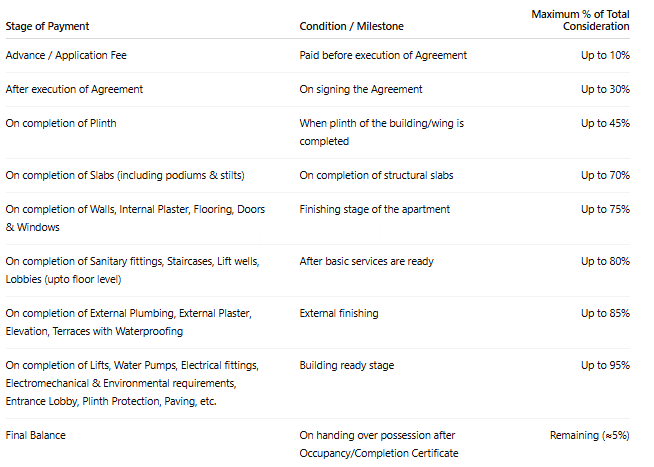Image resolution: width=654 pixels, height=467 pixels.
Task: Click the 'Up to 70%' value
Action: [605, 175]
